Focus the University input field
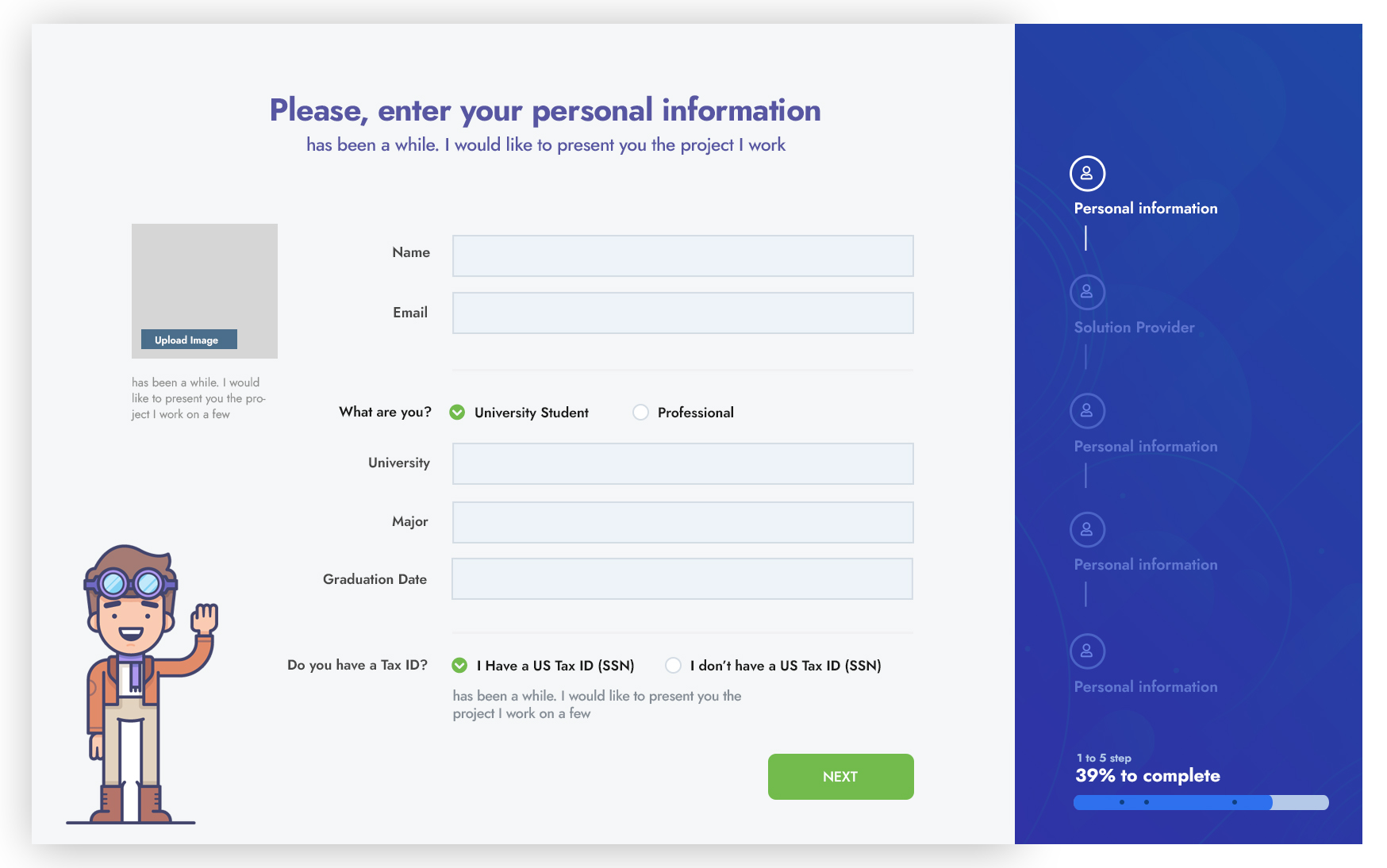 pos(682,464)
